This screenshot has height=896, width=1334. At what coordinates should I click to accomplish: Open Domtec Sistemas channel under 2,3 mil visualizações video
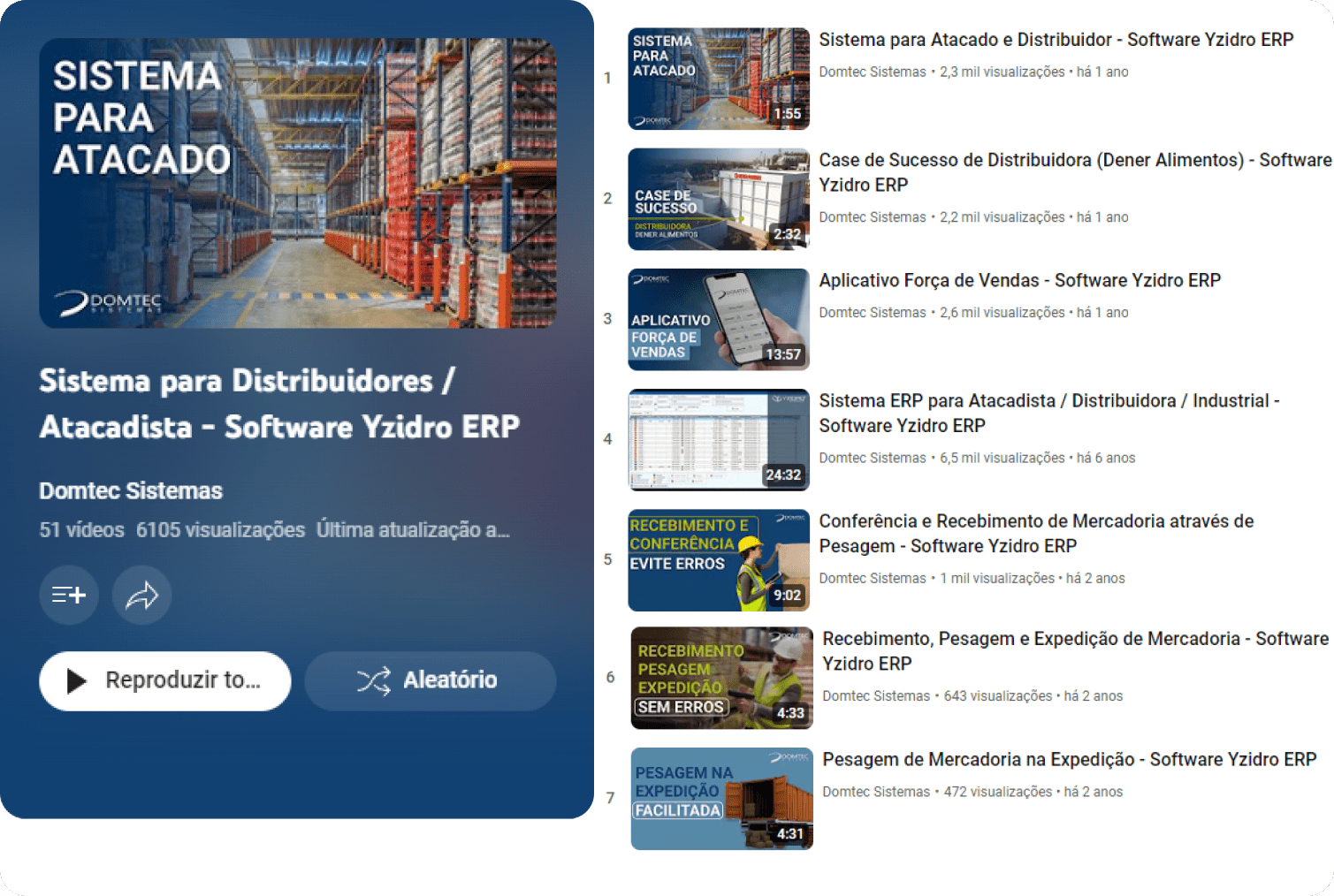tap(873, 72)
